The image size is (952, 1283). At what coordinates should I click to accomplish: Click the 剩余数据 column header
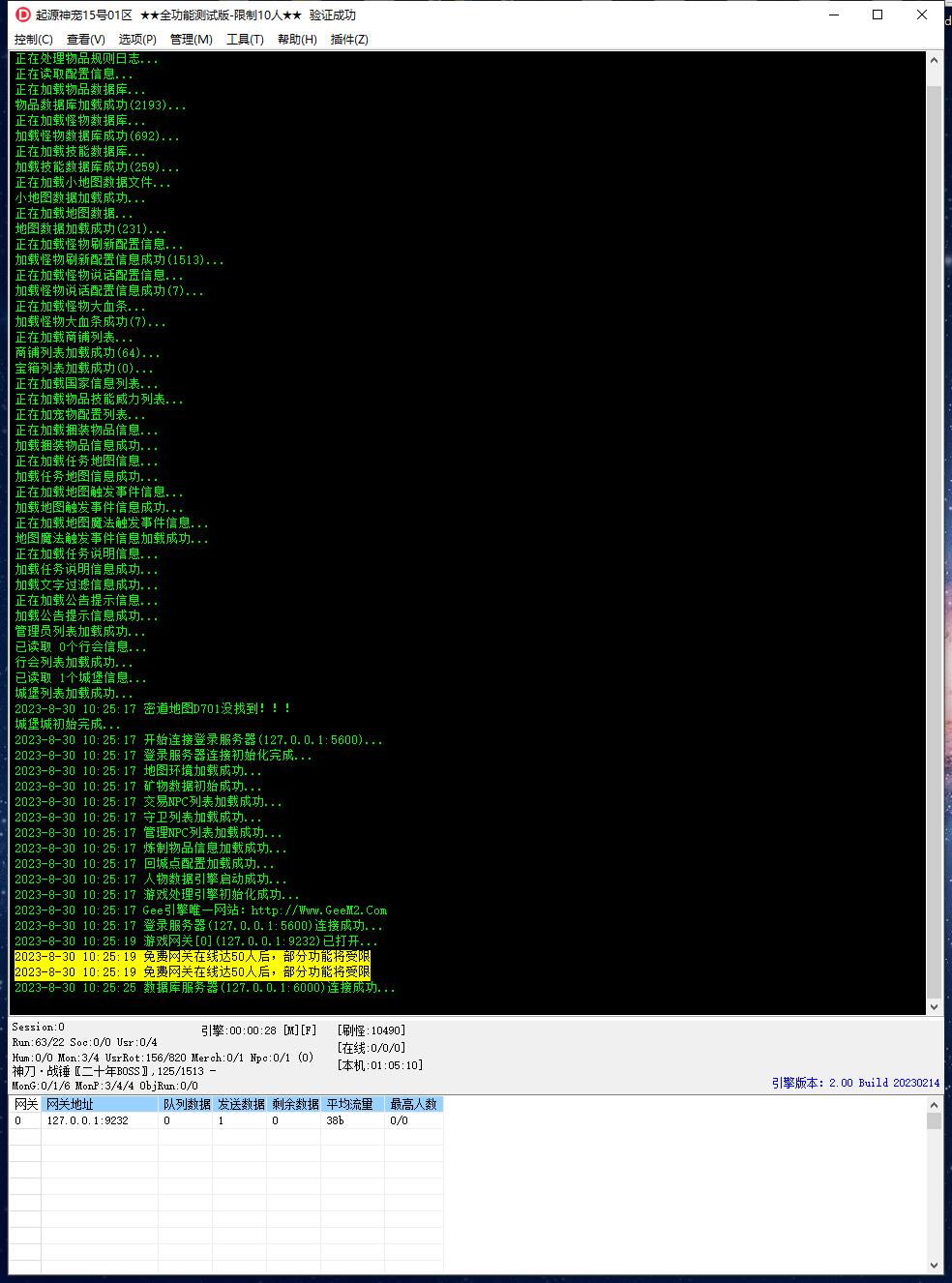(x=294, y=1104)
